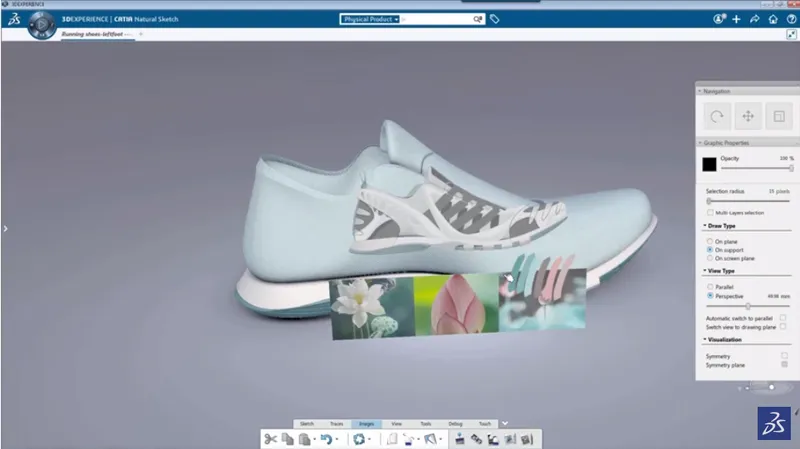The width and height of the screenshot is (800, 449).
Task: Collapse the View Type section
Action: [705, 270]
